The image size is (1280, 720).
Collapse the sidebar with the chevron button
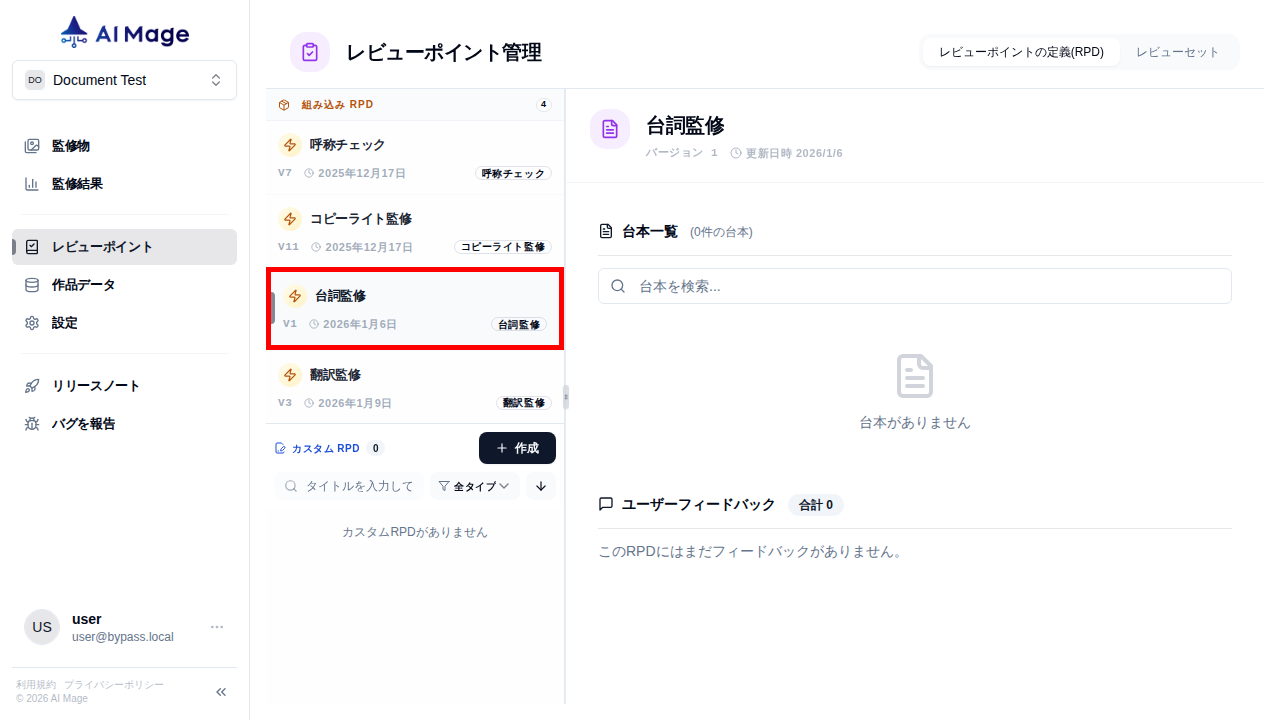click(x=220, y=691)
